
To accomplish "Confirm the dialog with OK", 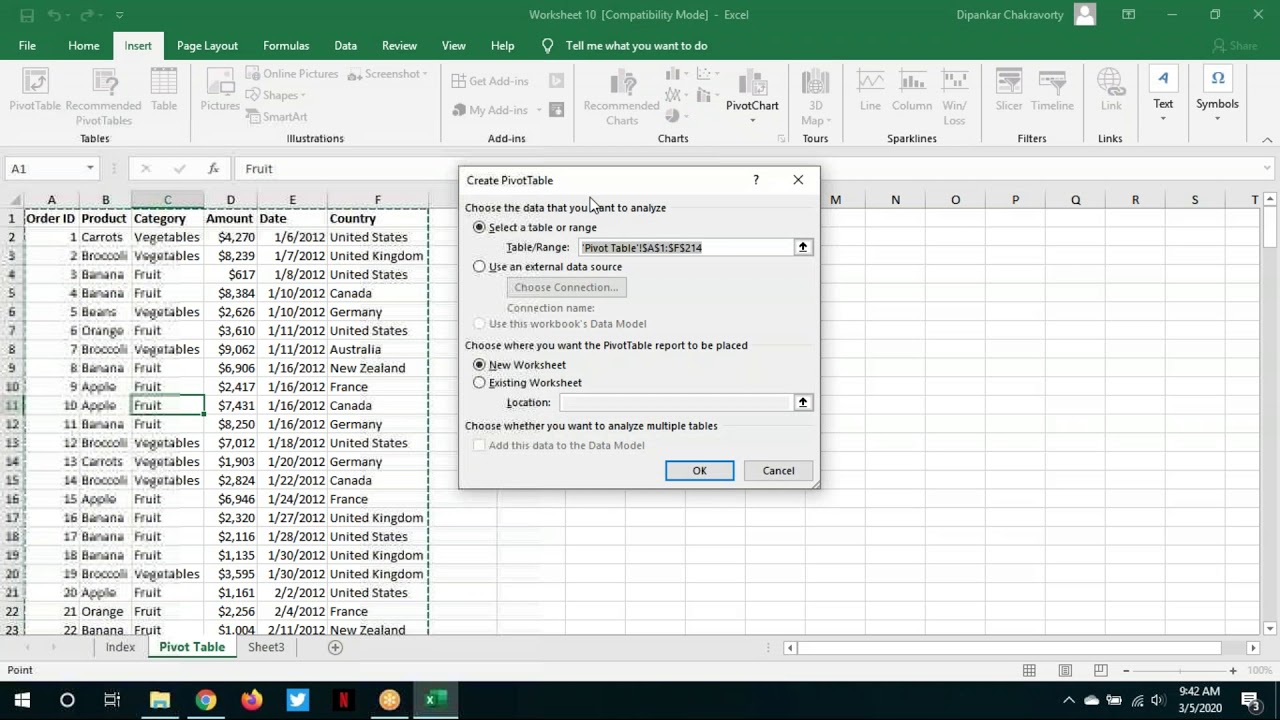I will pyautogui.click(x=700, y=471).
